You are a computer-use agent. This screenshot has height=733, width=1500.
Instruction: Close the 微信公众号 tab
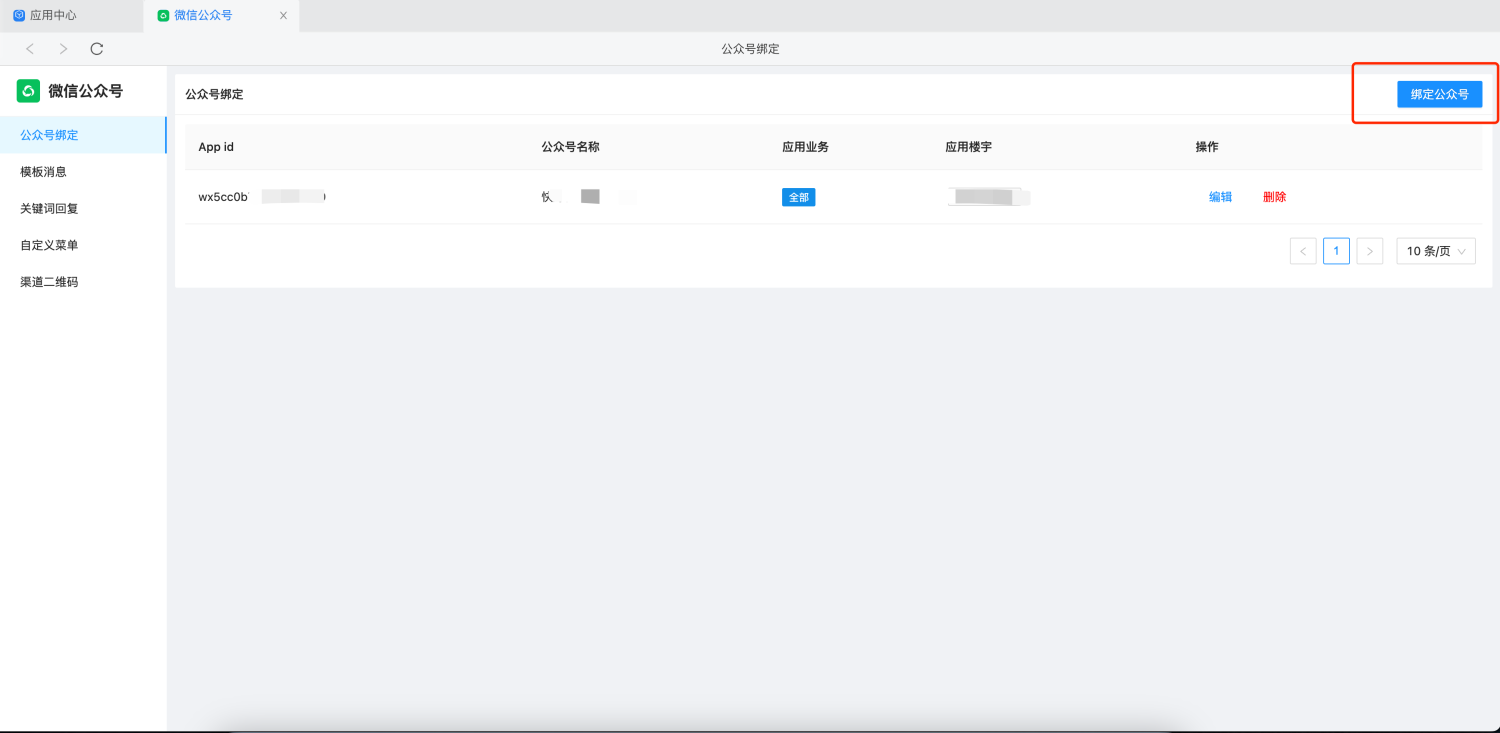[x=283, y=16]
